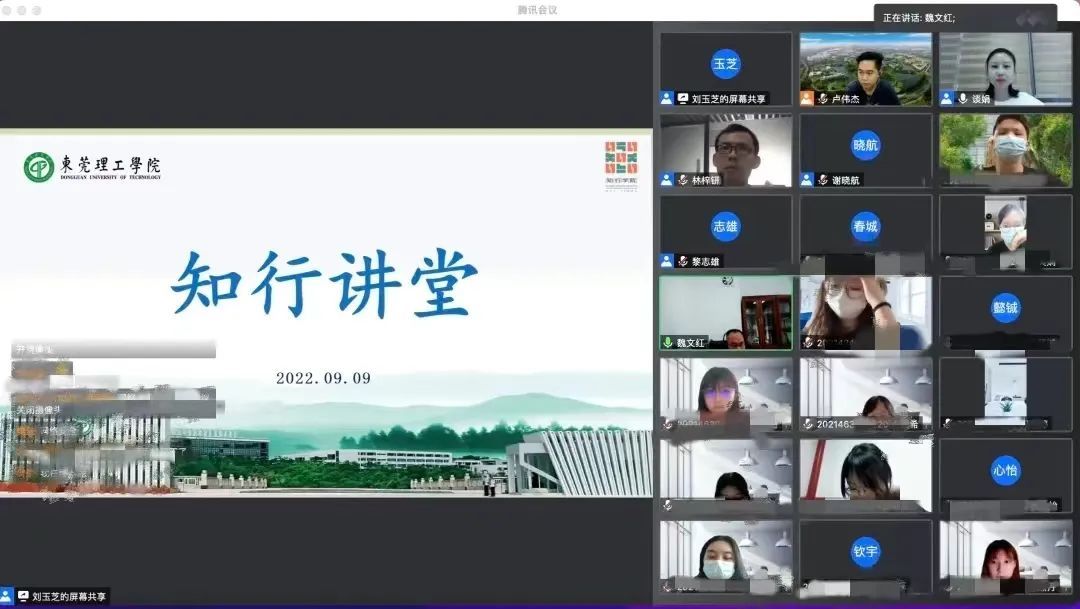The image size is (1080, 609).
Task: Select the video tile with green foliage background
Action: (x=1006, y=150)
